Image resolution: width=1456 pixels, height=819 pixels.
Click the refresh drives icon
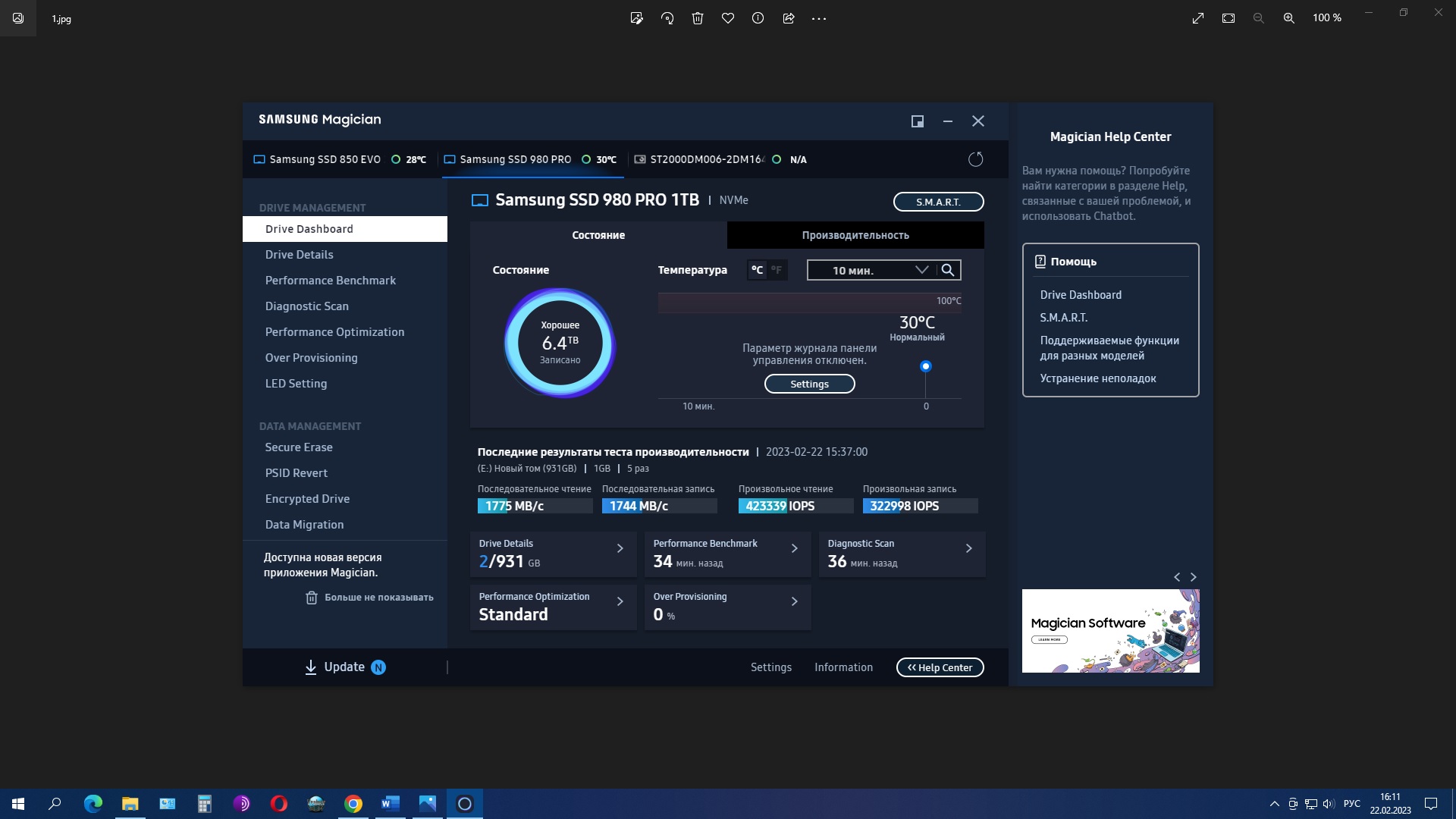(975, 159)
